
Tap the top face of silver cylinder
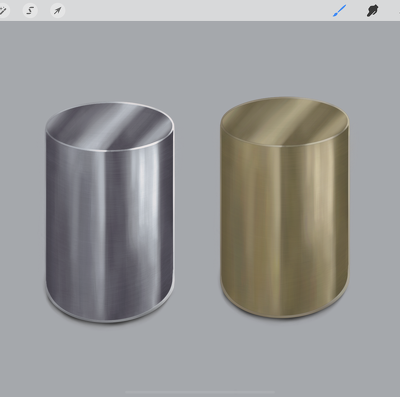click(x=110, y=126)
